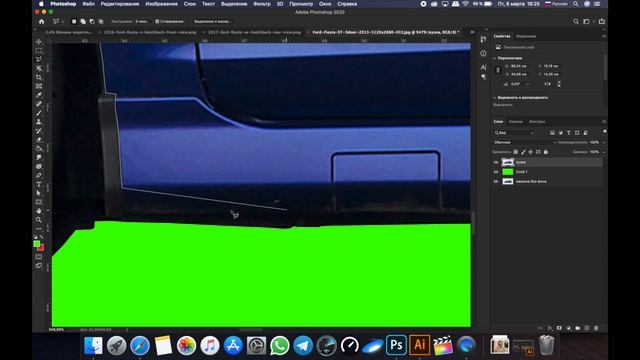Screen dimensions: 640x360
Task: Open the History panel icon
Action: [x=483, y=40]
